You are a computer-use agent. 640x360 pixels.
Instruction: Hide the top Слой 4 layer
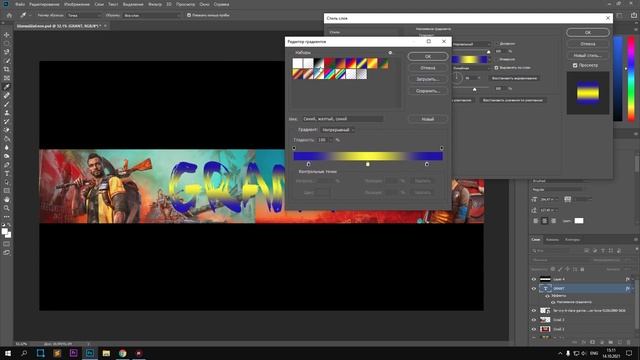534,279
